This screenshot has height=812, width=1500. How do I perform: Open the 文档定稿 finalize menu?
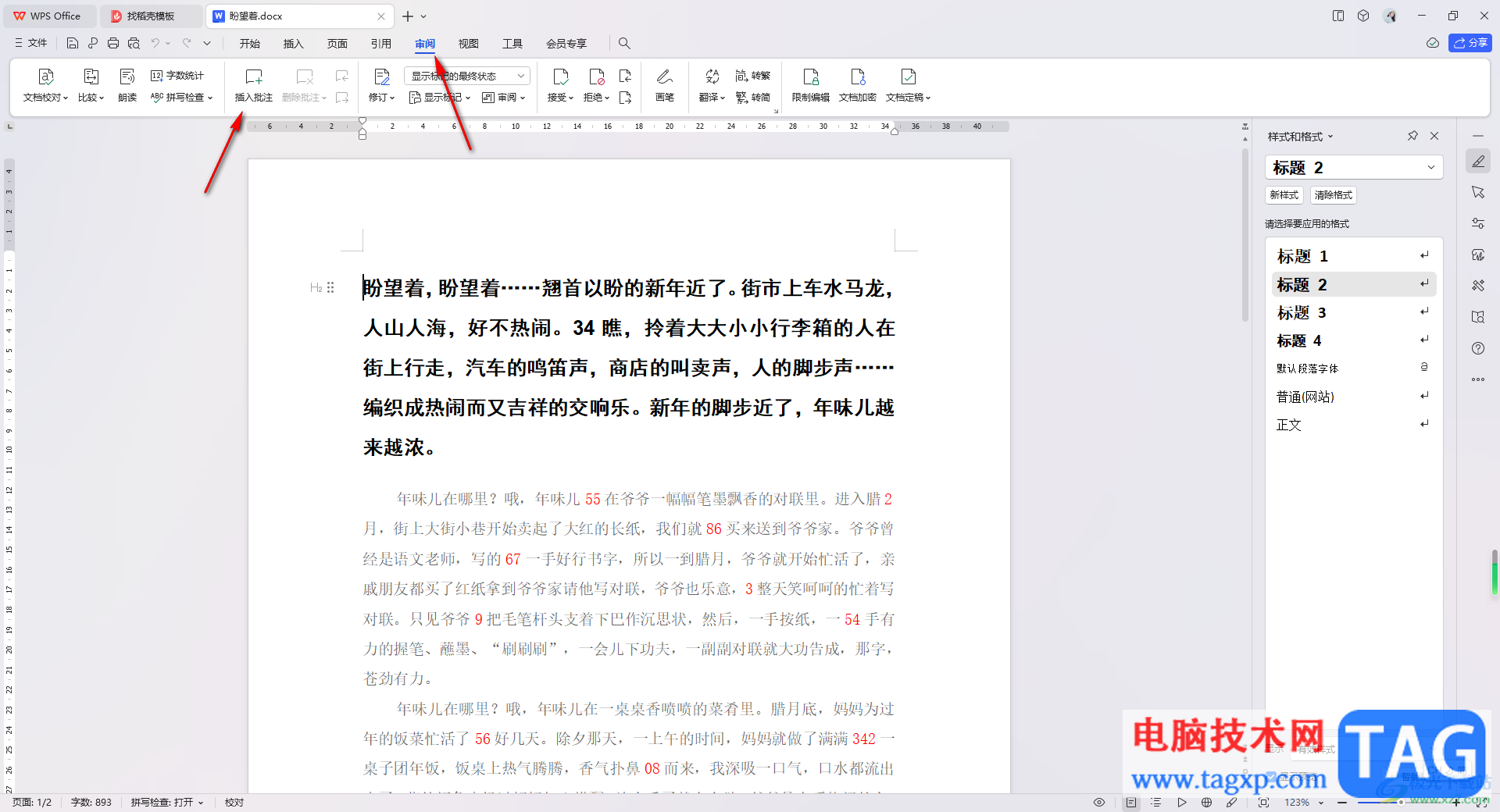908,86
